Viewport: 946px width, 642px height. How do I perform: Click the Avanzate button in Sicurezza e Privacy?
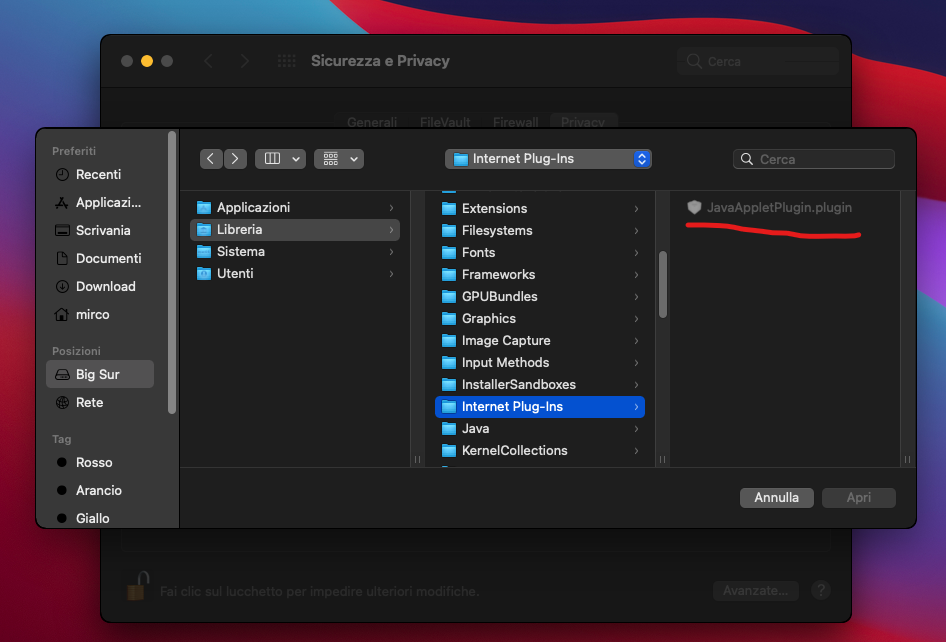tap(756, 591)
